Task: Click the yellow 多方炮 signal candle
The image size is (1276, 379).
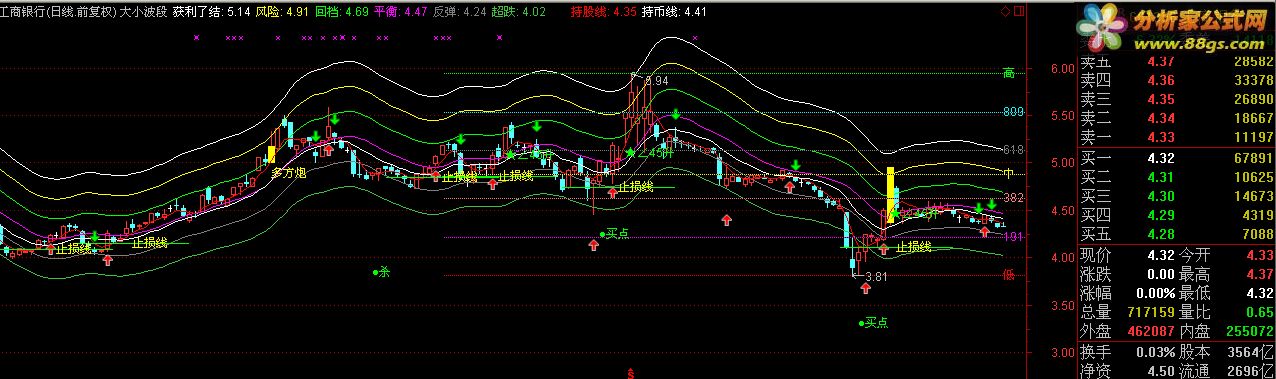Action: pos(271,155)
